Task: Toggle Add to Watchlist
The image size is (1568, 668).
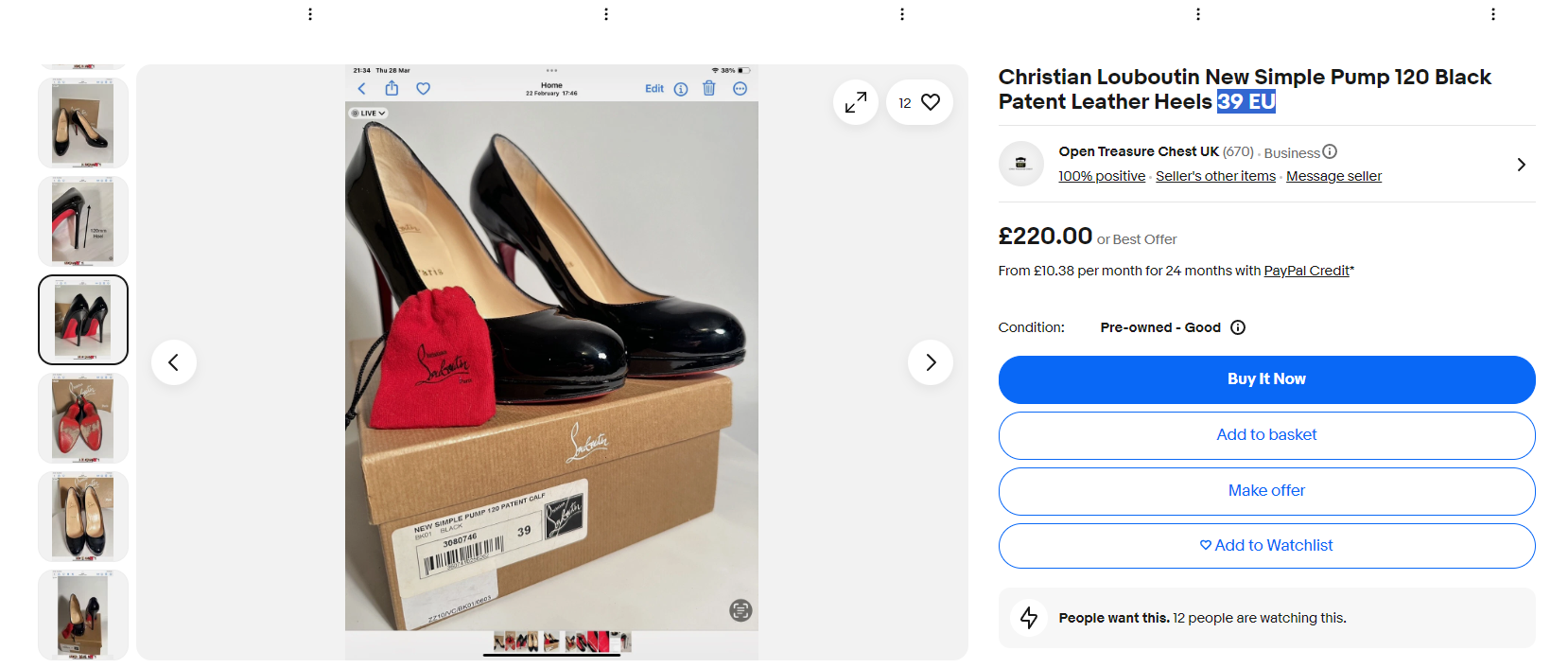Action: point(1266,546)
